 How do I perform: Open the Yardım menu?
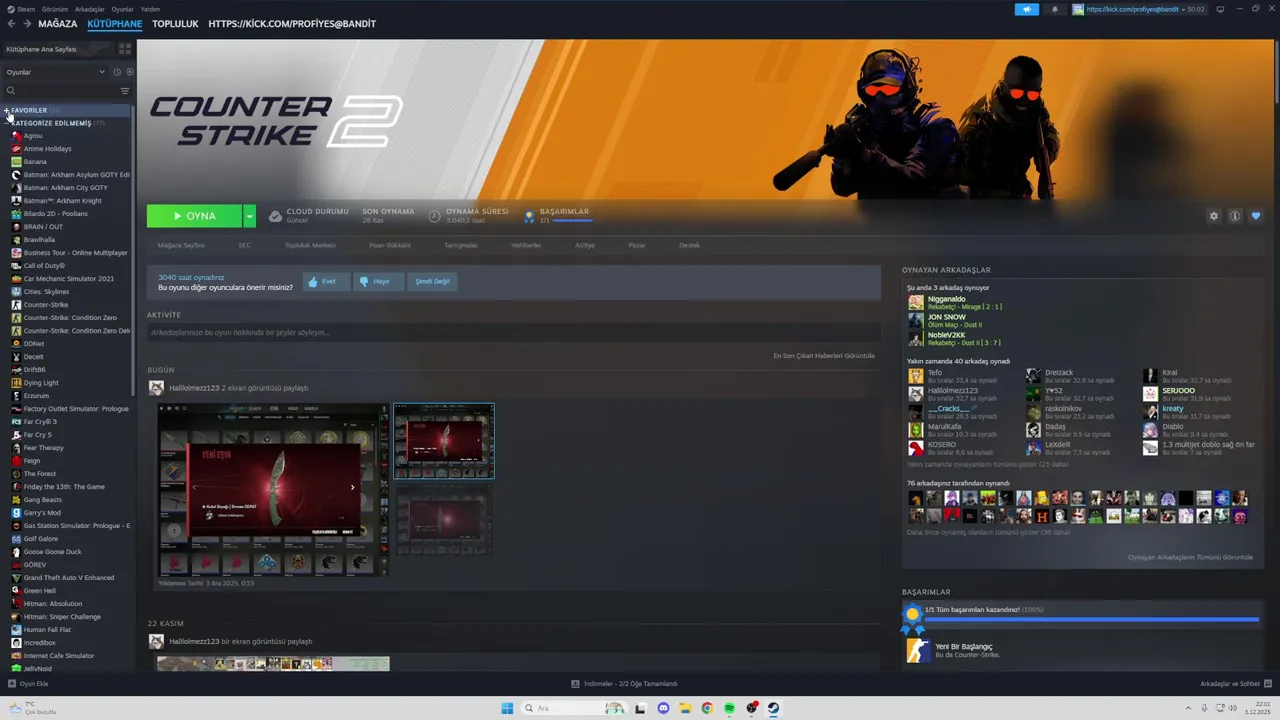(150, 9)
